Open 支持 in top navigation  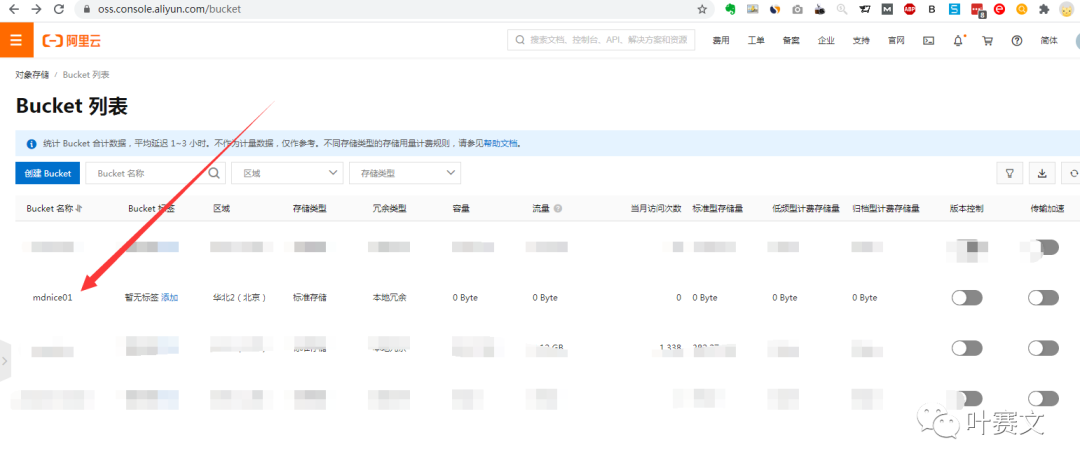click(861, 41)
